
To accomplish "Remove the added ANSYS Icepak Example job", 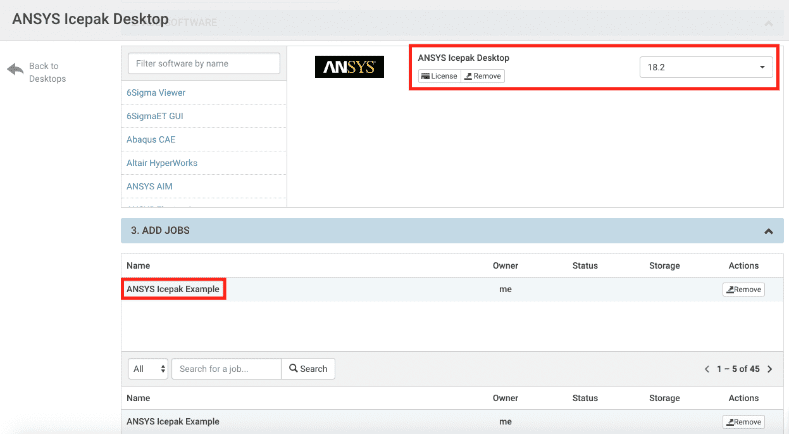I will (x=743, y=290).
